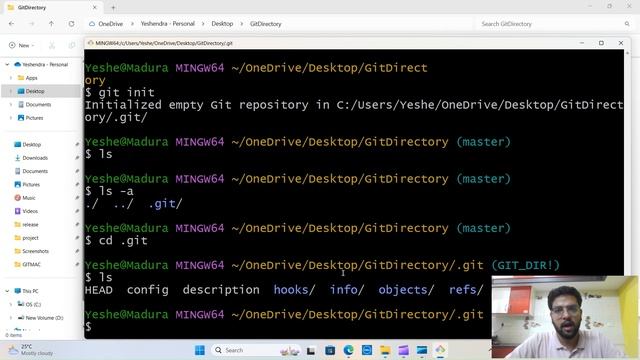Click the '.git/' entry in terminal output
This screenshot has height=360, width=640.
[x=165, y=204]
